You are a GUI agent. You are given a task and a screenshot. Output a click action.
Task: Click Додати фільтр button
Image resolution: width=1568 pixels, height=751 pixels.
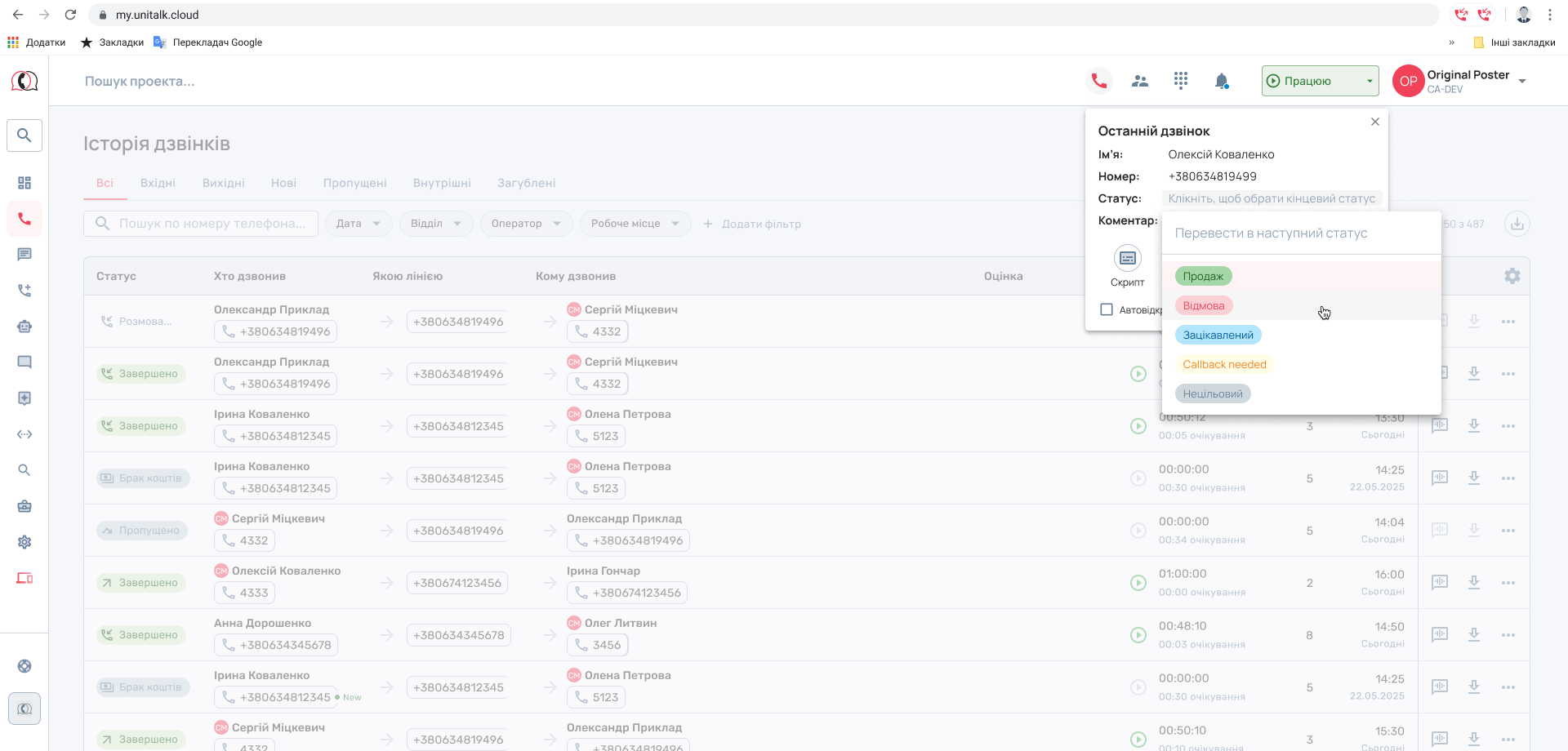point(752,224)
